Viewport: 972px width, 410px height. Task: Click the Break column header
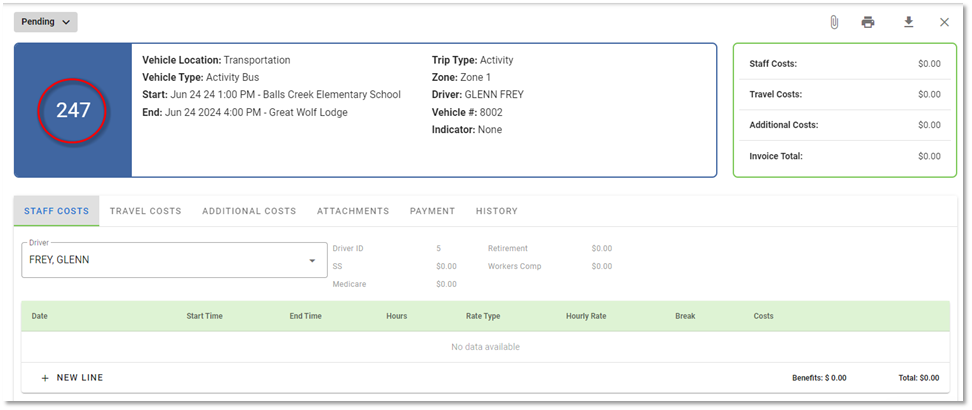click(x=685, y=316)
